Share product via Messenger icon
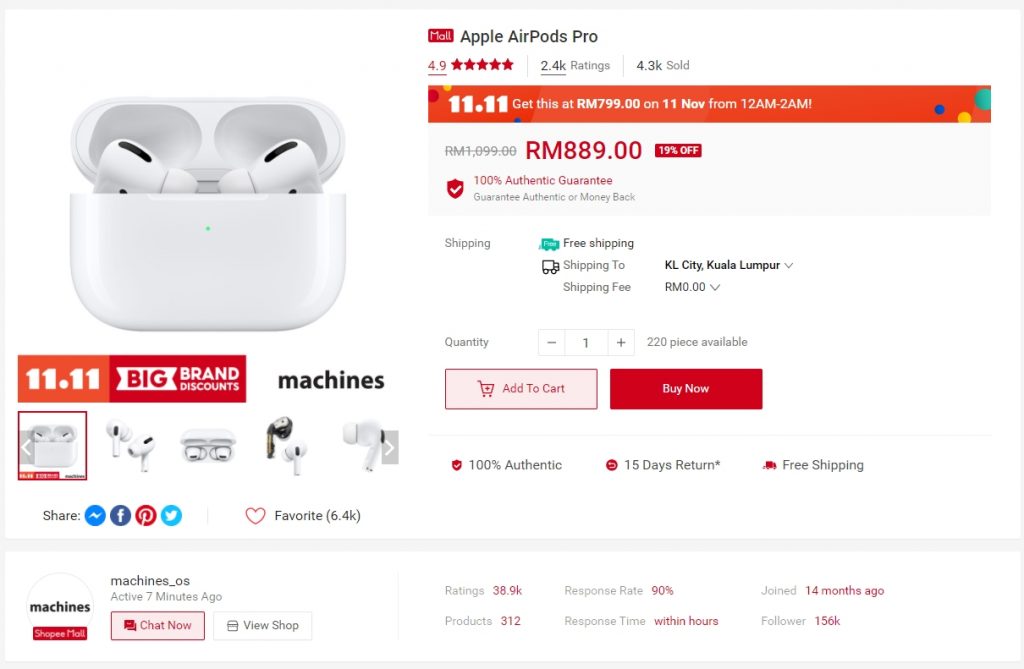The image size is (1024, 669). point(95,516)
